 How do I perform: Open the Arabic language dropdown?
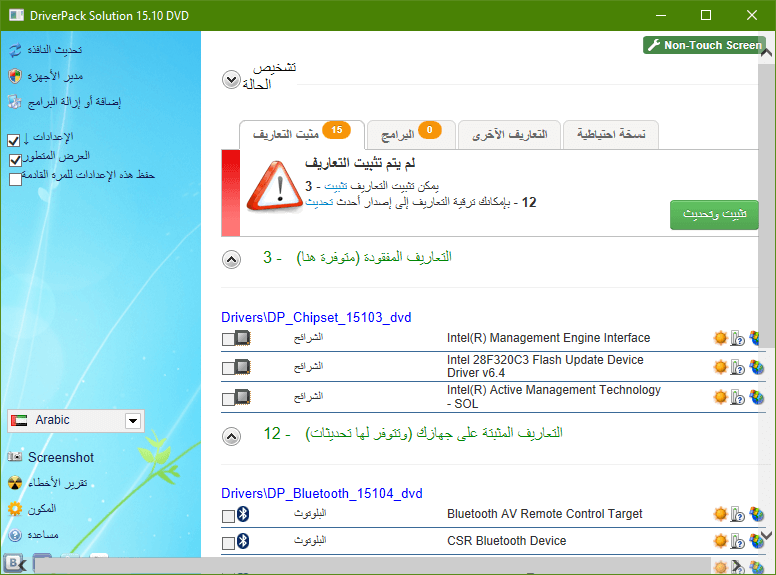click(x=76, y=421)
